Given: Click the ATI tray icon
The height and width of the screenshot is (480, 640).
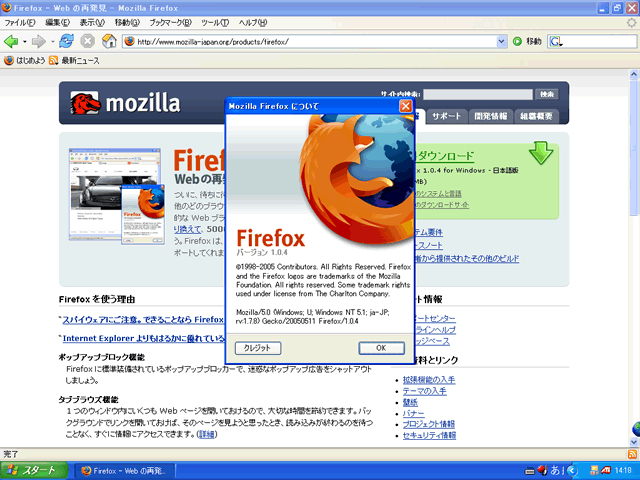Looking at the screenshot, I should [606, 471].
